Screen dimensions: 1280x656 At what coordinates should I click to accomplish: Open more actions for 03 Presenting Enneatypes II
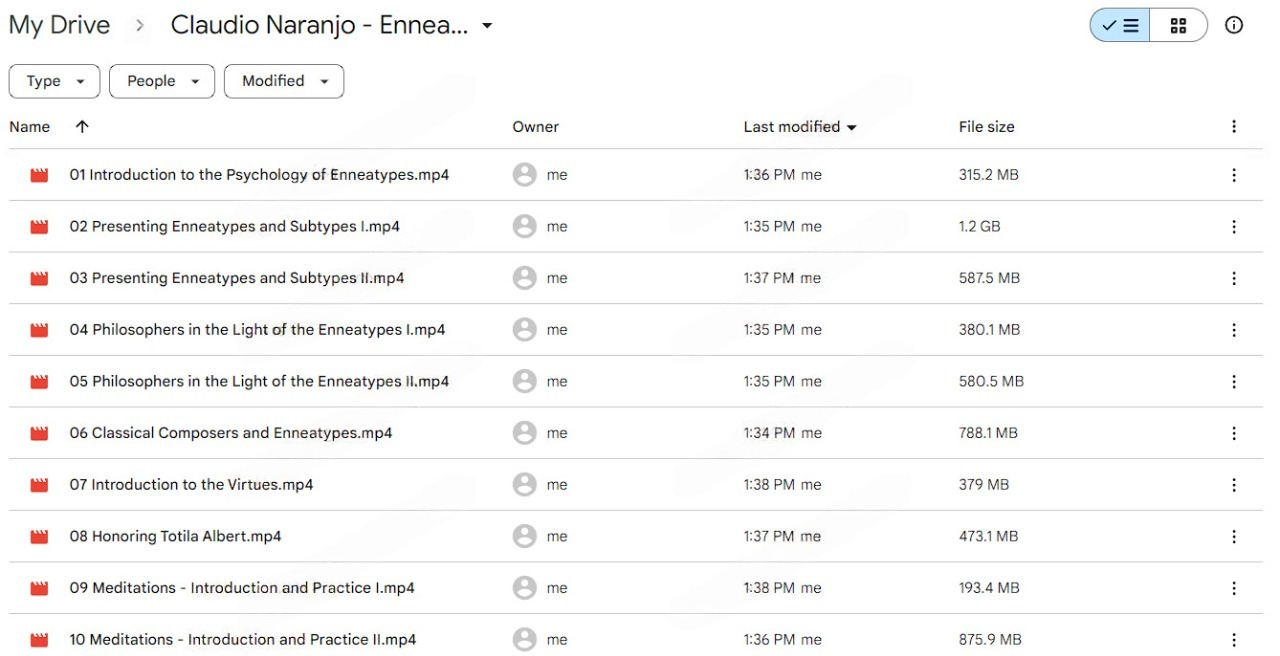pos(1234,278)
